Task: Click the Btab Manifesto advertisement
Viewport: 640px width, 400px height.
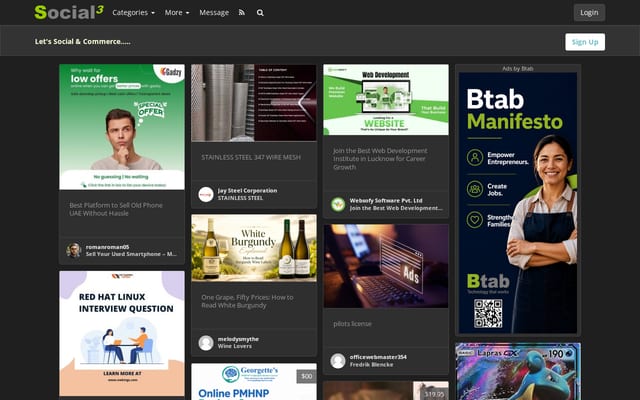Action: [518, 203]
